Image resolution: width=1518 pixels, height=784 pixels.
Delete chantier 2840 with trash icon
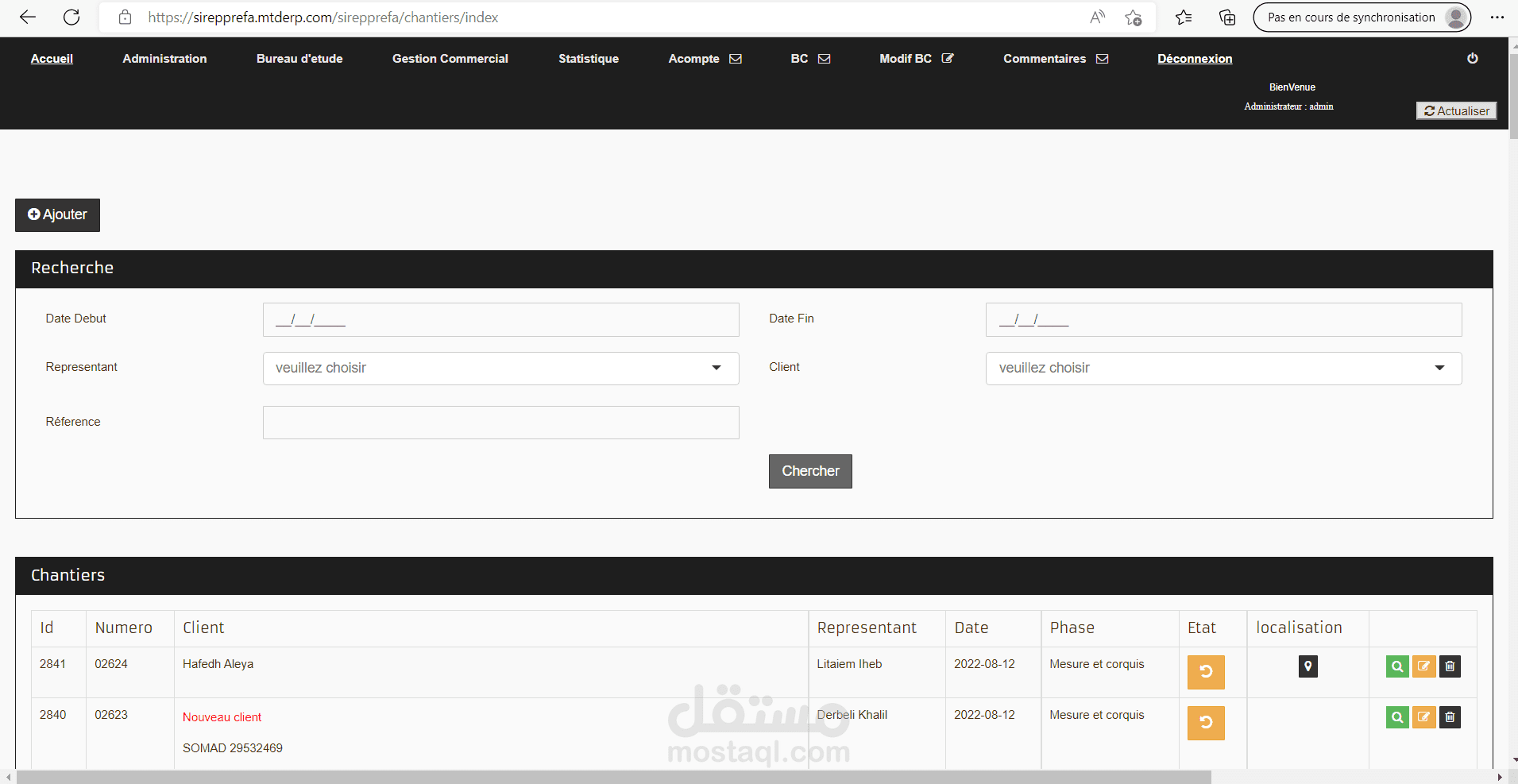1450,717
